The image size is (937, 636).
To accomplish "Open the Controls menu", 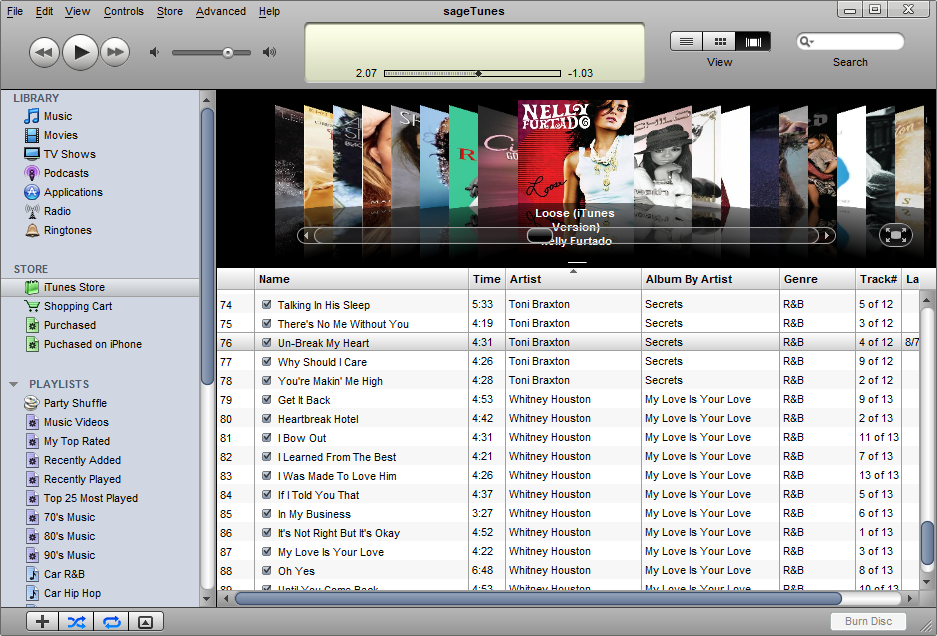I will (124, 11).
